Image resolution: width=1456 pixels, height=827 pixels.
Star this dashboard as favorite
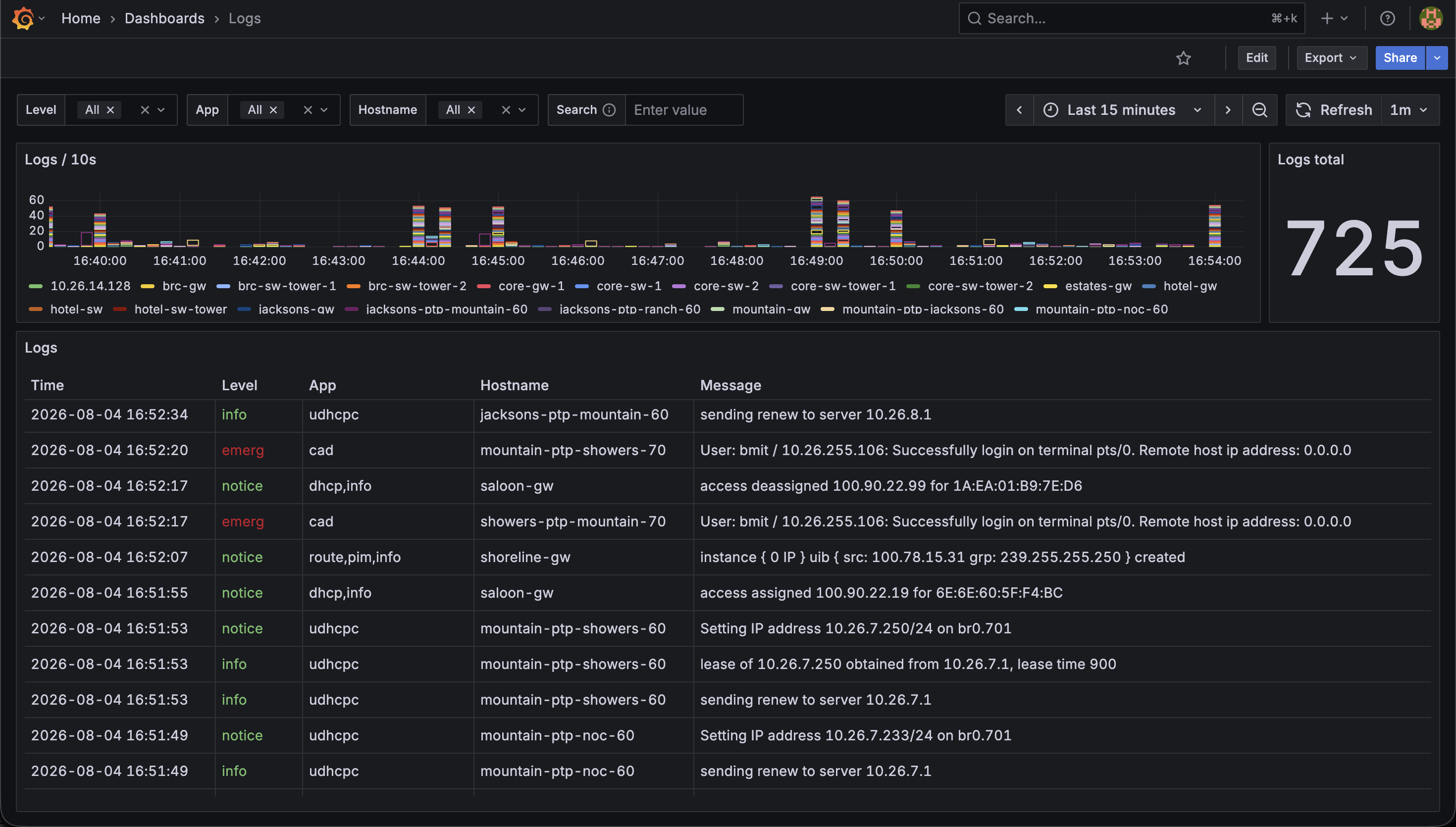(1184, 58)
